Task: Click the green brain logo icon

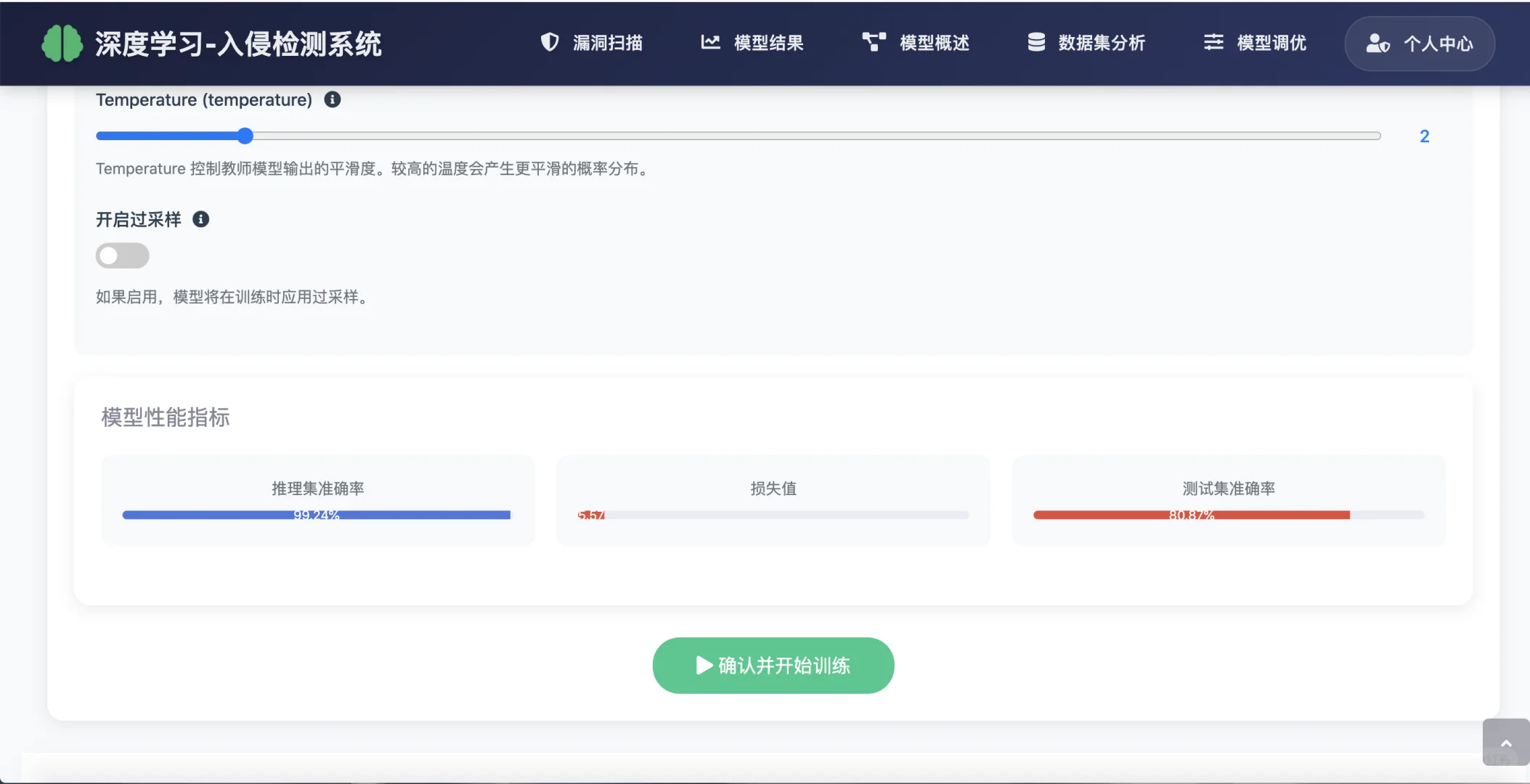Action: 62,43
